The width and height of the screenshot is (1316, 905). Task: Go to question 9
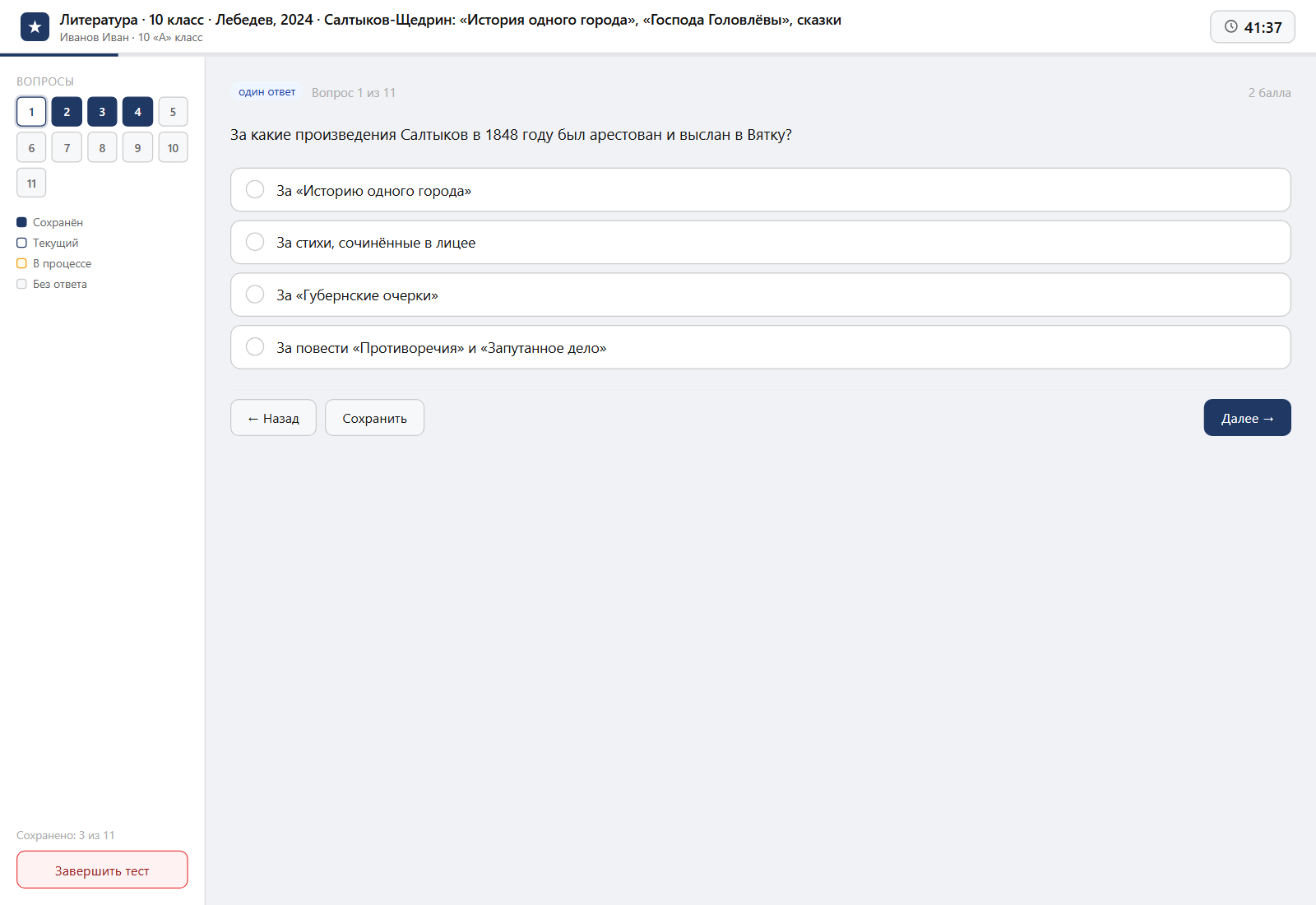pos(137,147)
